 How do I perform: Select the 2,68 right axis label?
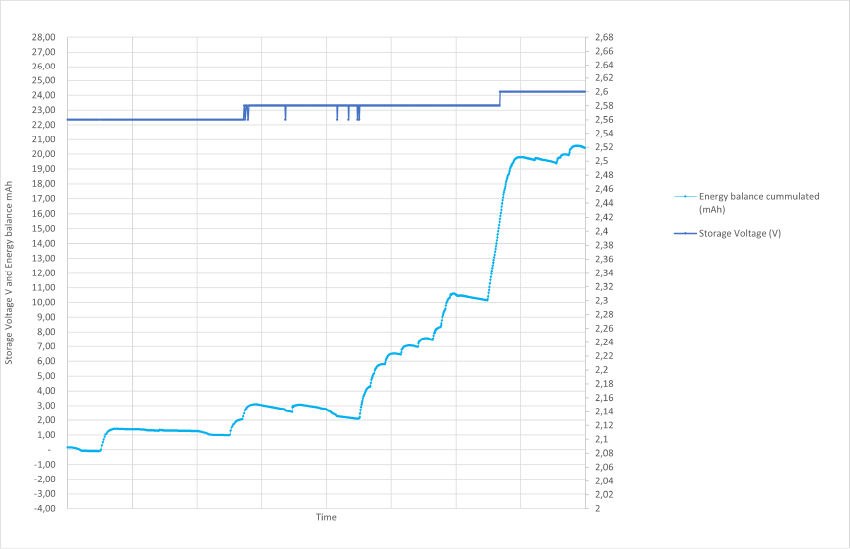pyautogui.click(x=604, y=37)
